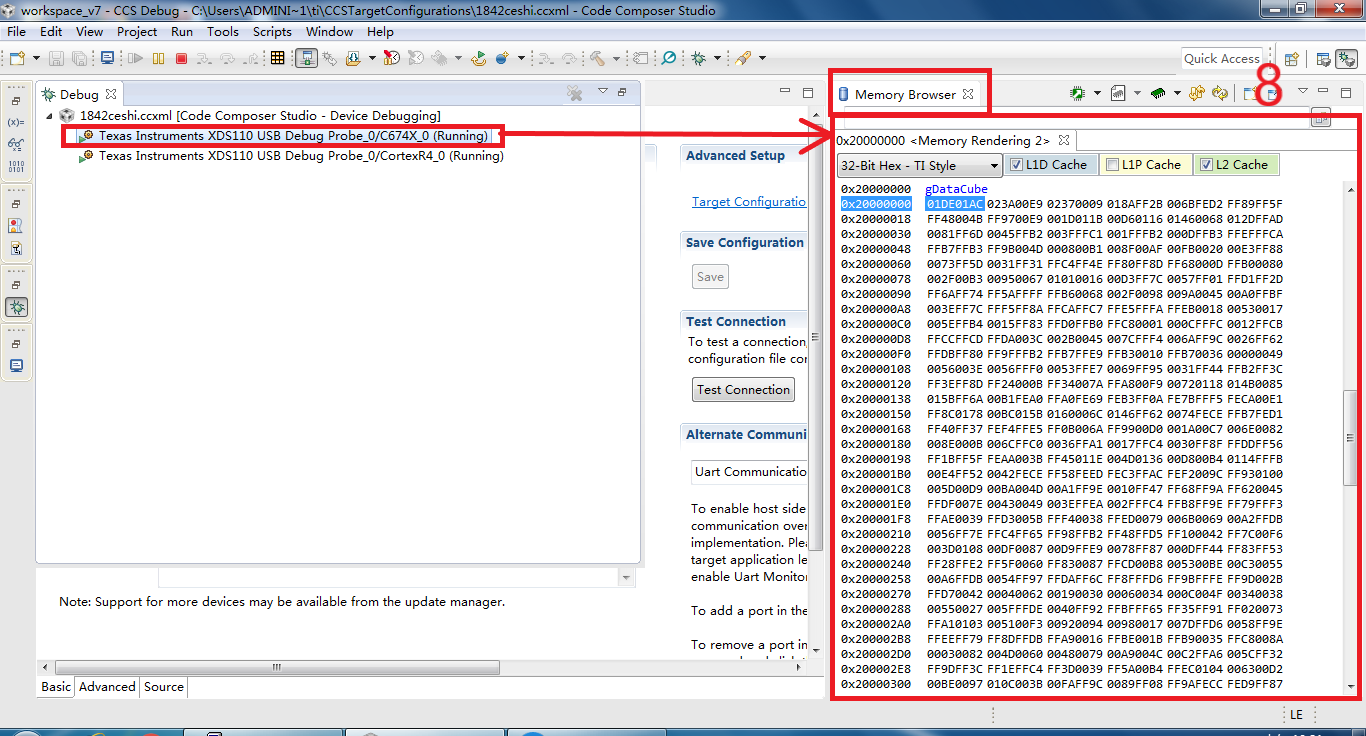Viewport: 1366px width, 736px height.
Task: Click Registers 1010 icon in left sidebar
Action: pyautogui.click(x=16, y=165)
